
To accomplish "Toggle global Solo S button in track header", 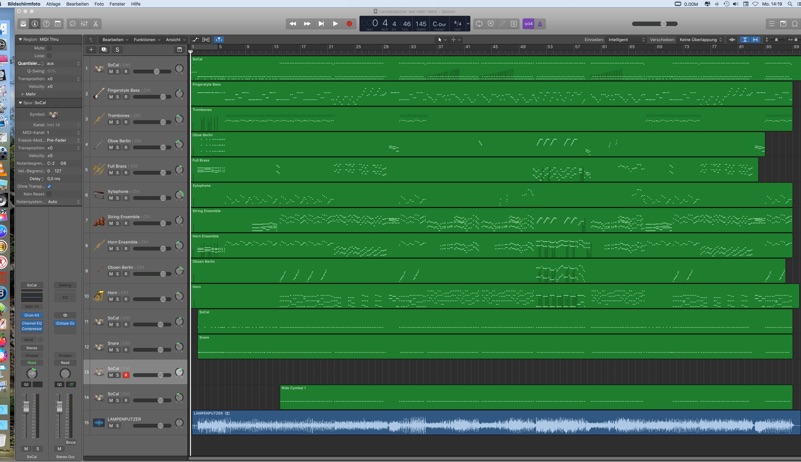I will pos(117,50).
